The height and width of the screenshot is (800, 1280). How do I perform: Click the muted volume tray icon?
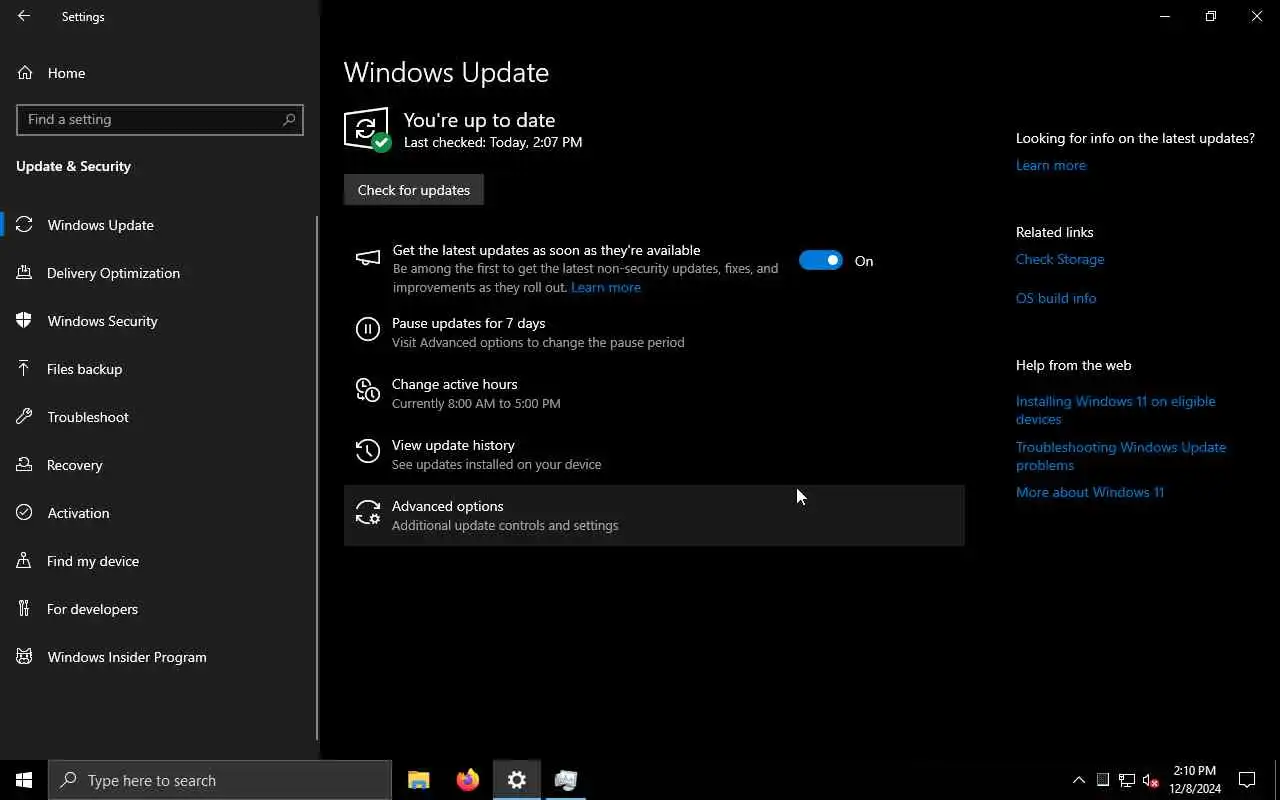click(1151, 780)
